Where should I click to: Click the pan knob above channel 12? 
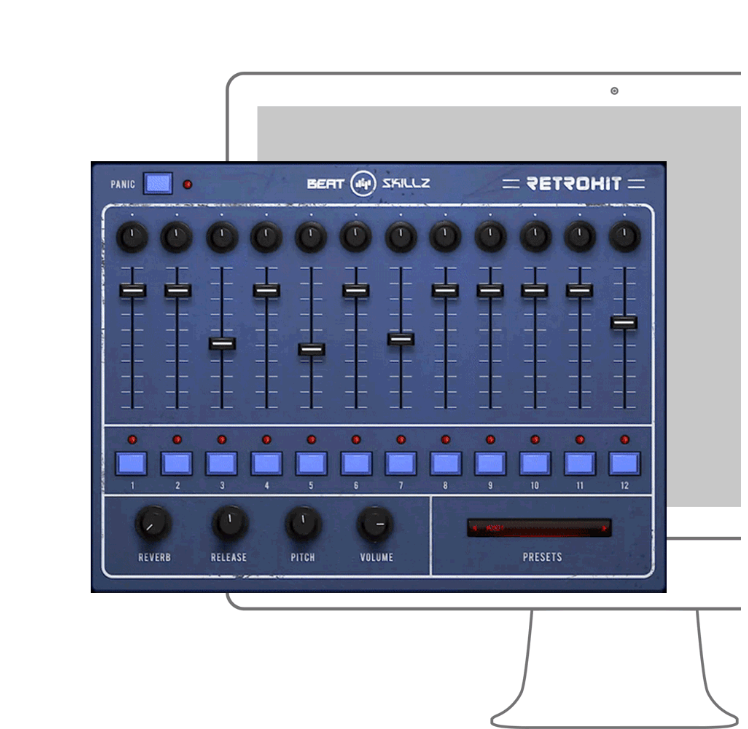click(624, 236)
